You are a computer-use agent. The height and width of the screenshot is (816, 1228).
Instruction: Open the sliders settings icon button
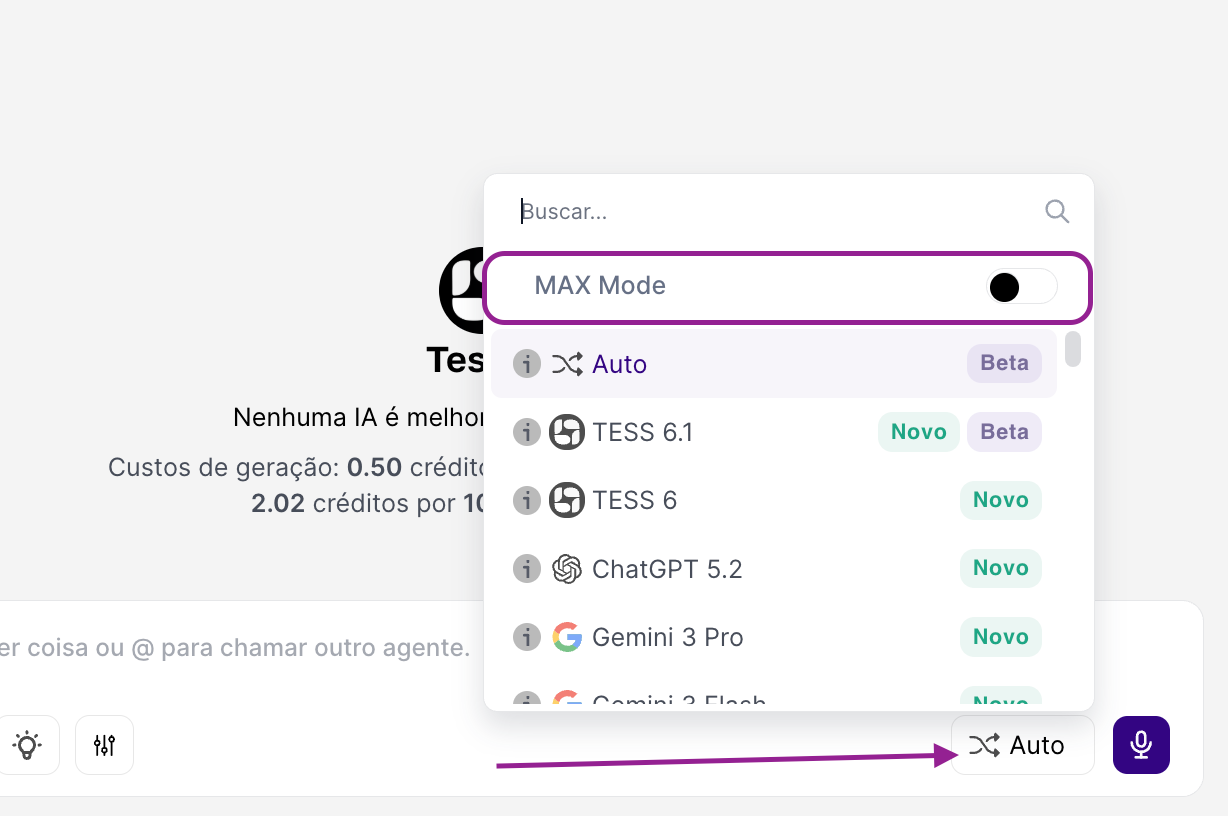coord(104,745)
